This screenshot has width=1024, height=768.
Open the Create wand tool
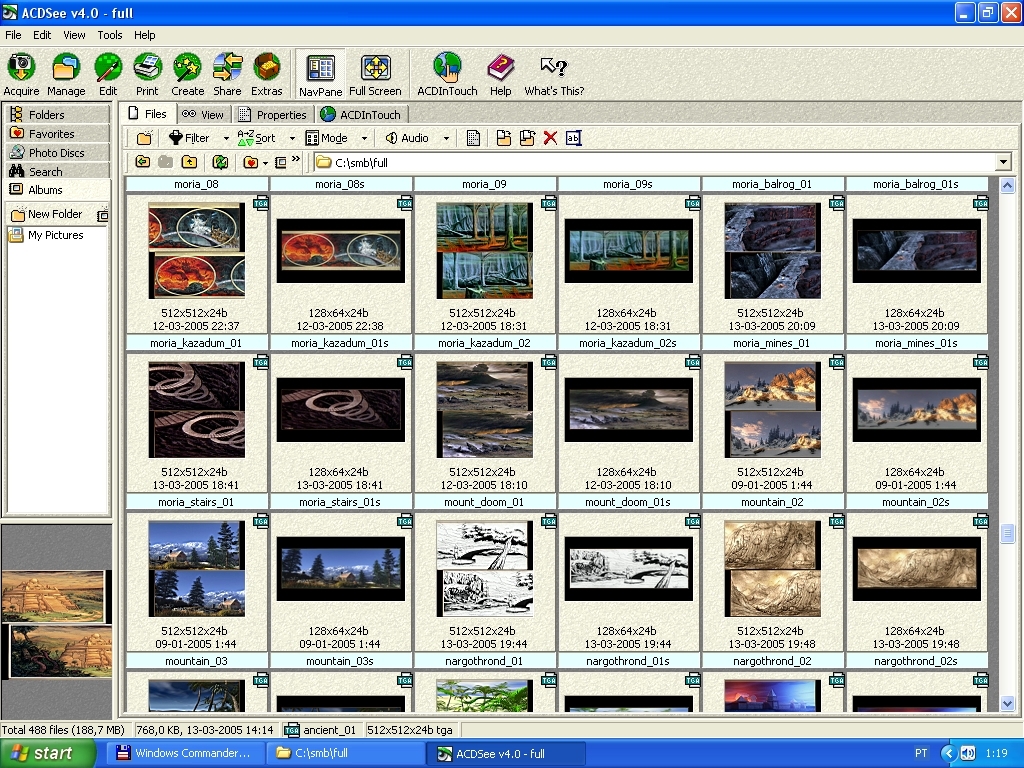pyautogui.click(x=187, y=68)
